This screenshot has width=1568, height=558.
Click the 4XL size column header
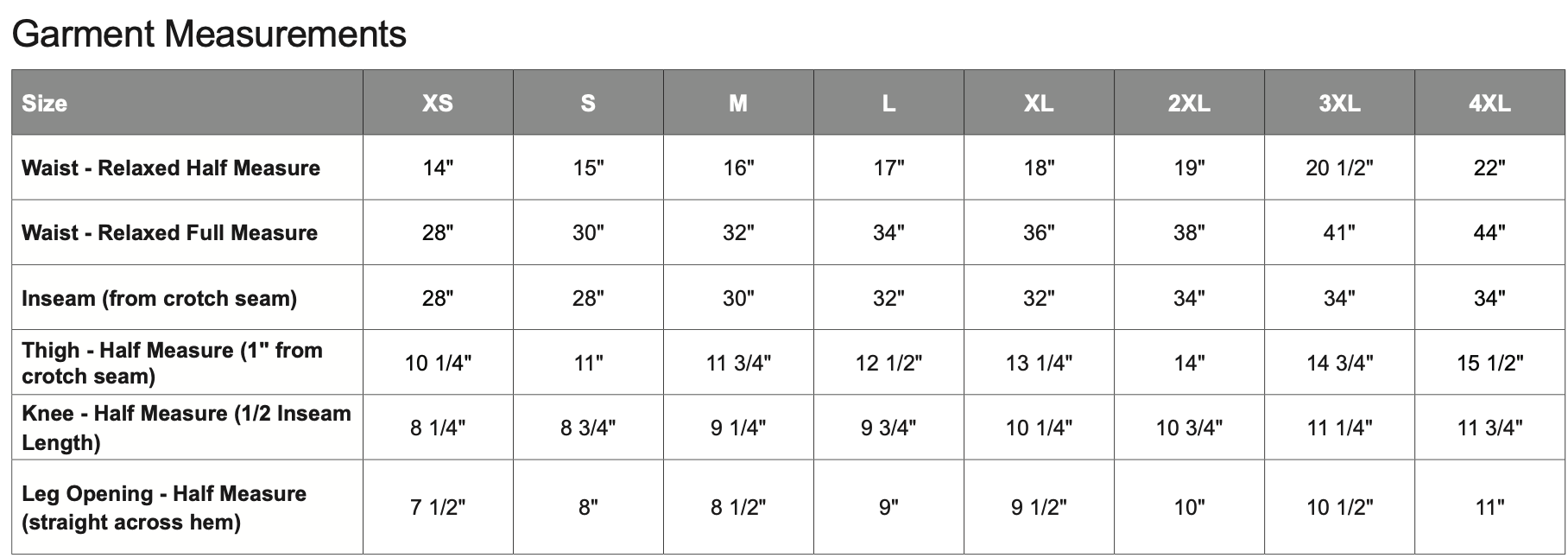pos(1489,104)
